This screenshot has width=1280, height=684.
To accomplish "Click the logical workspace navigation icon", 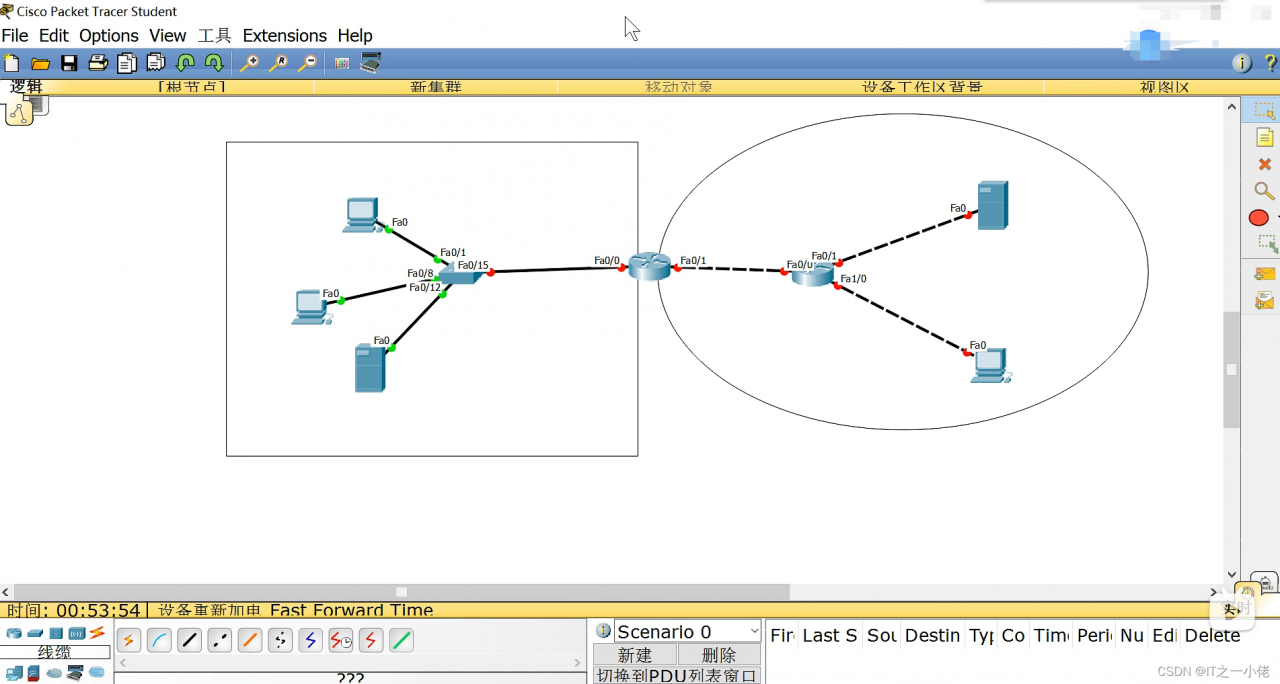I will (19, 113).
